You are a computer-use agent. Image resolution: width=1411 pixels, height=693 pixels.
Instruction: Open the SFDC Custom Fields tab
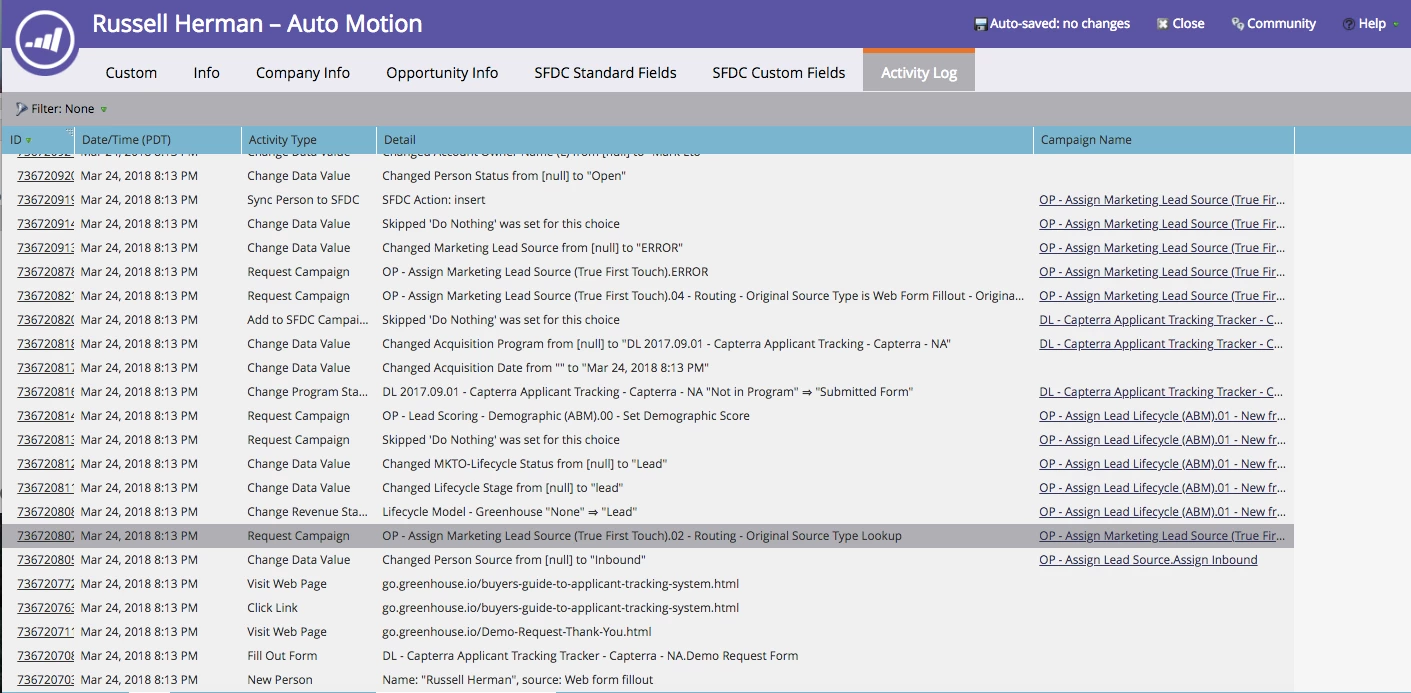pos(779,72)
